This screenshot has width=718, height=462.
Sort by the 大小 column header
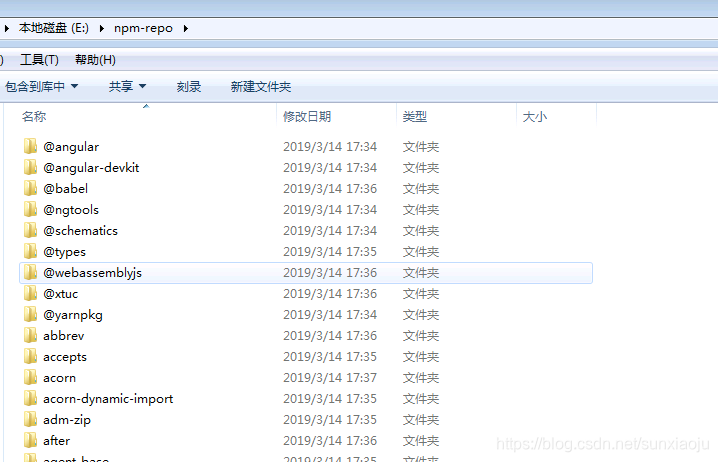534,117
